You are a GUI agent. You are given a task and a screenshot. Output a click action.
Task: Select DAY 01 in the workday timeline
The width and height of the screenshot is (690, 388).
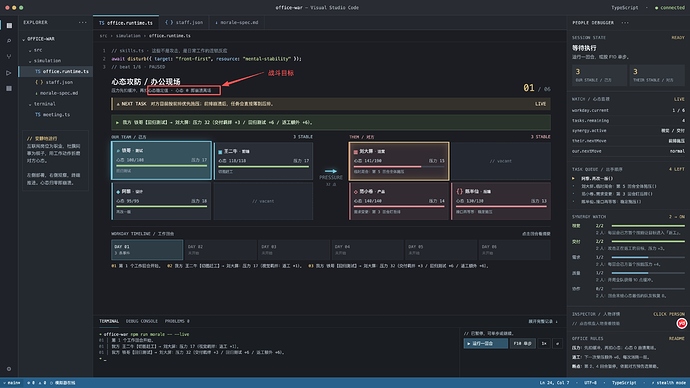click(x=147, y=250)
